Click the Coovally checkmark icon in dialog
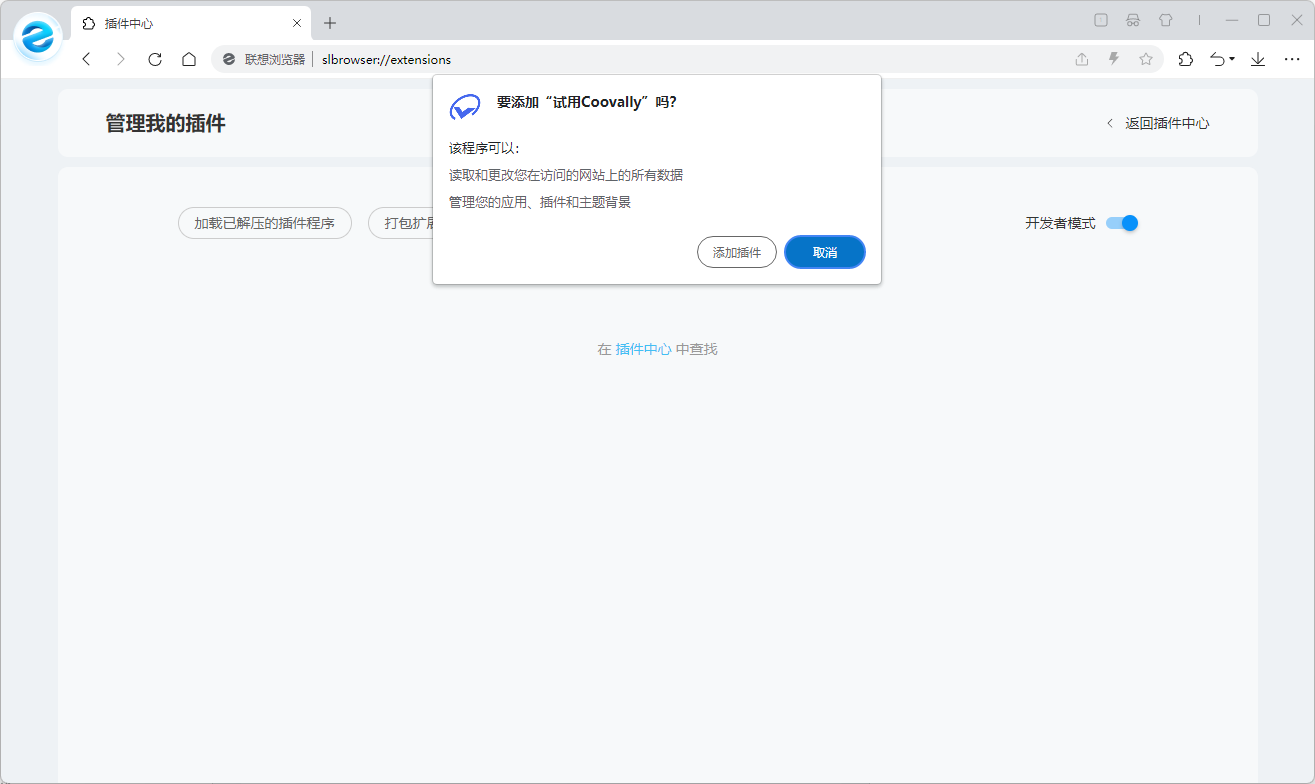 [x=465, y=106]
